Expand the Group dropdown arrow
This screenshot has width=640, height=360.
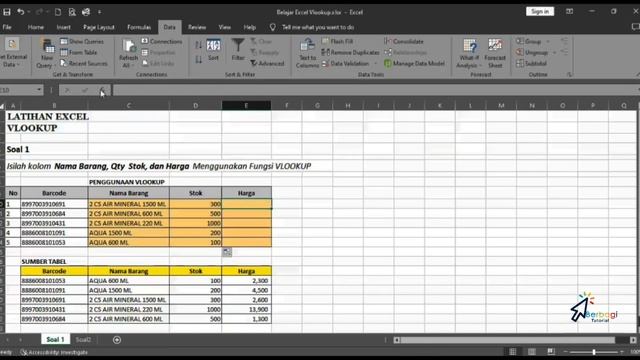pyautogui.click(x=548, y=42)
